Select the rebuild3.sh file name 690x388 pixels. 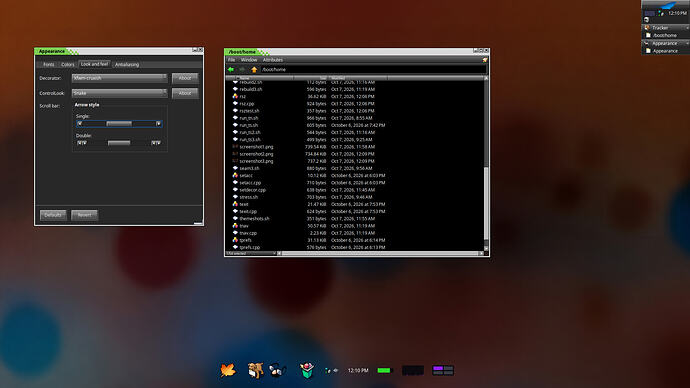click(251, 89)
